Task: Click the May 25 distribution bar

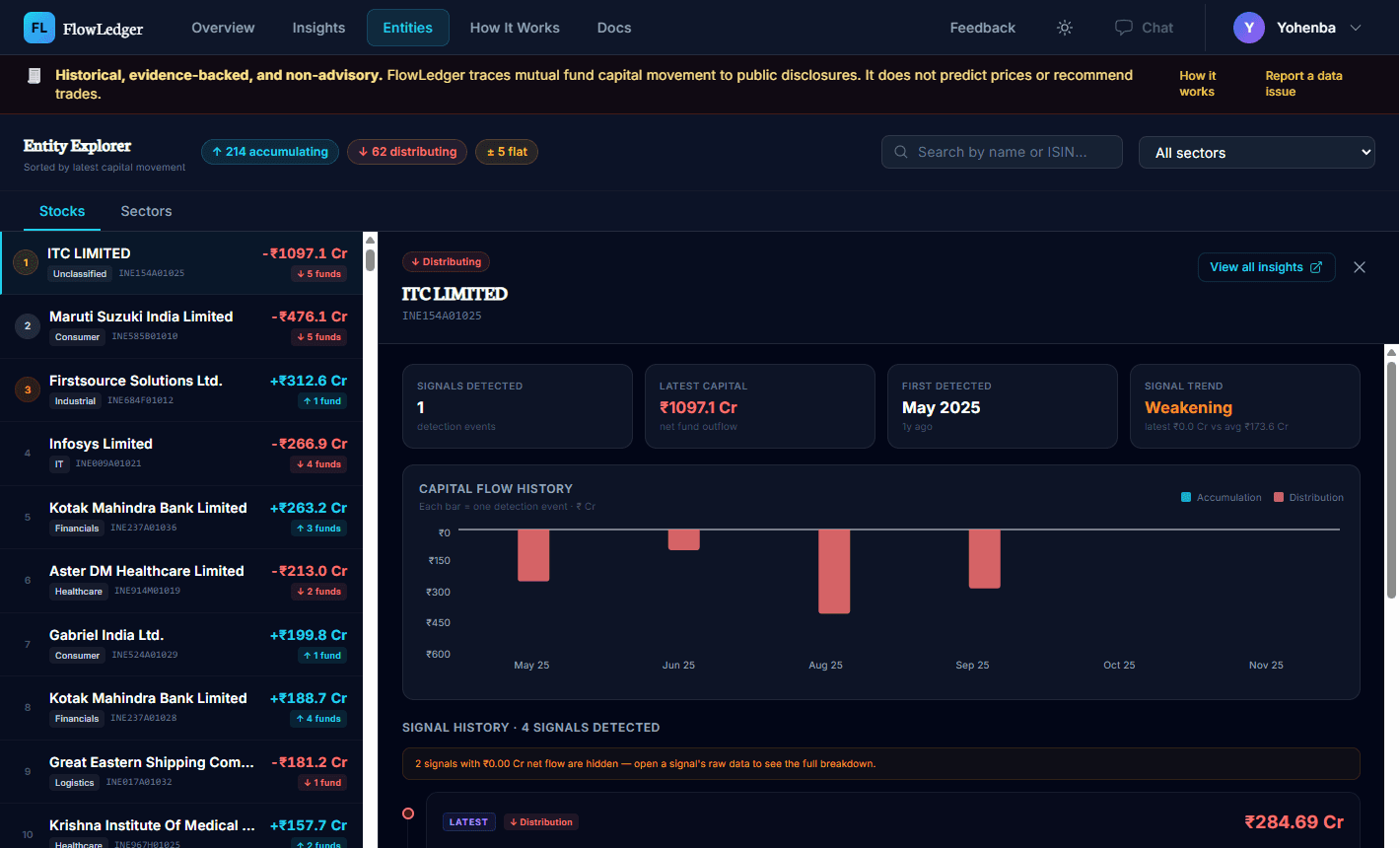Action: pyautogui.click(x=533, y=555)
